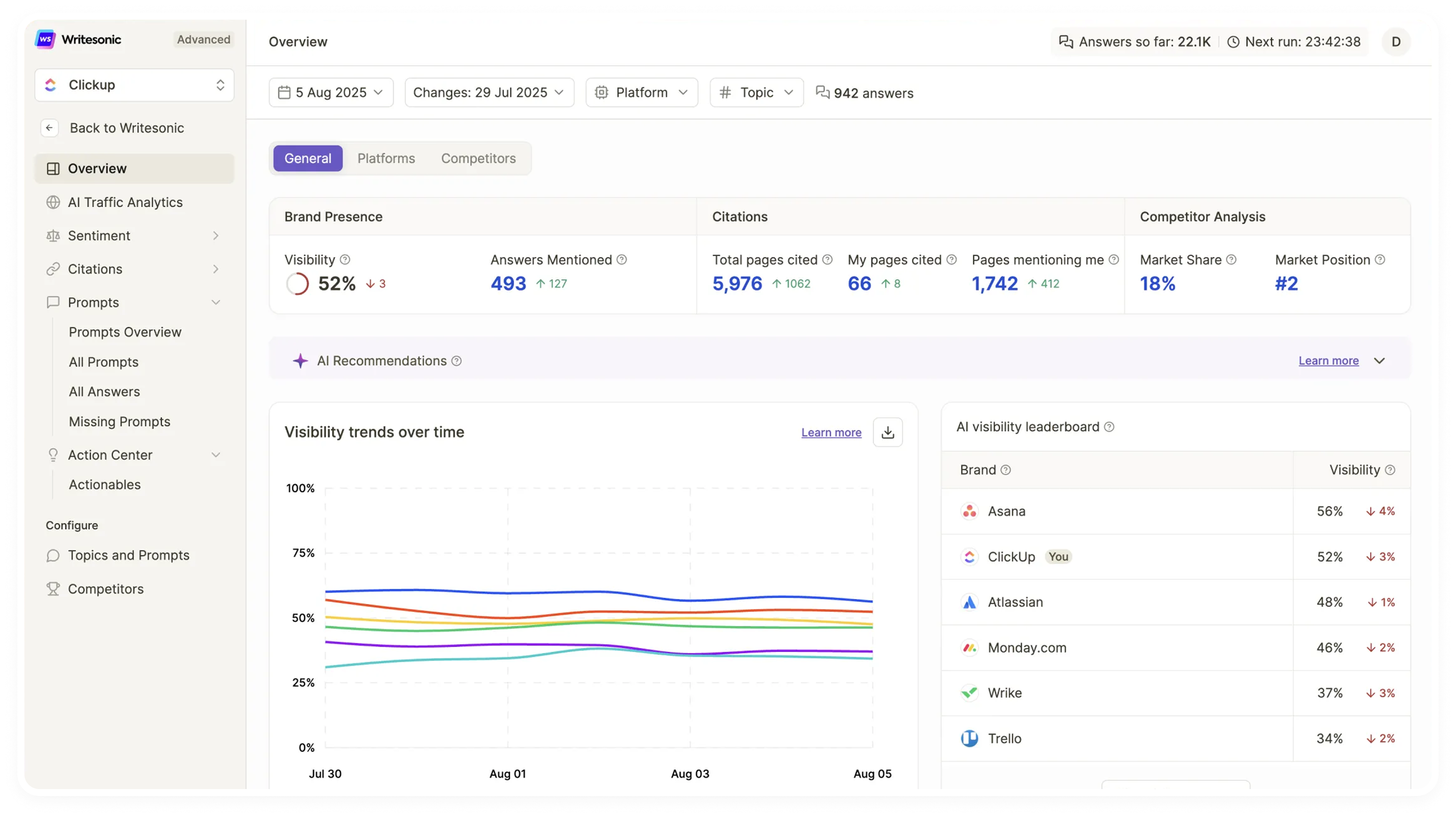Image resolution: width=1456 pixels, height=818 pixels.
Task: Click the Asana brand logo
Action: [x=970, y=511]
